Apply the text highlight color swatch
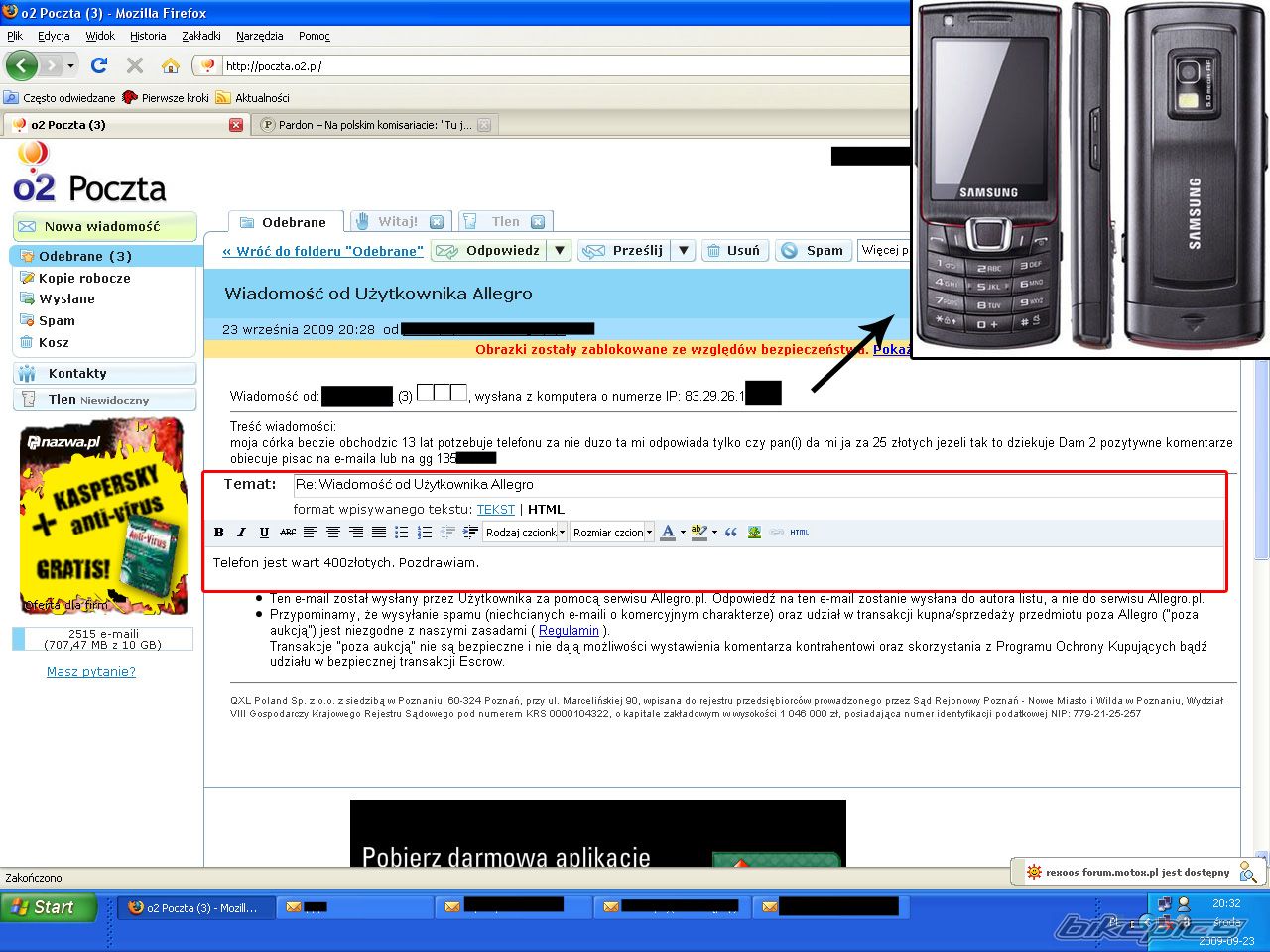This screenshot has width=1270, height=952. pos(699,533)
